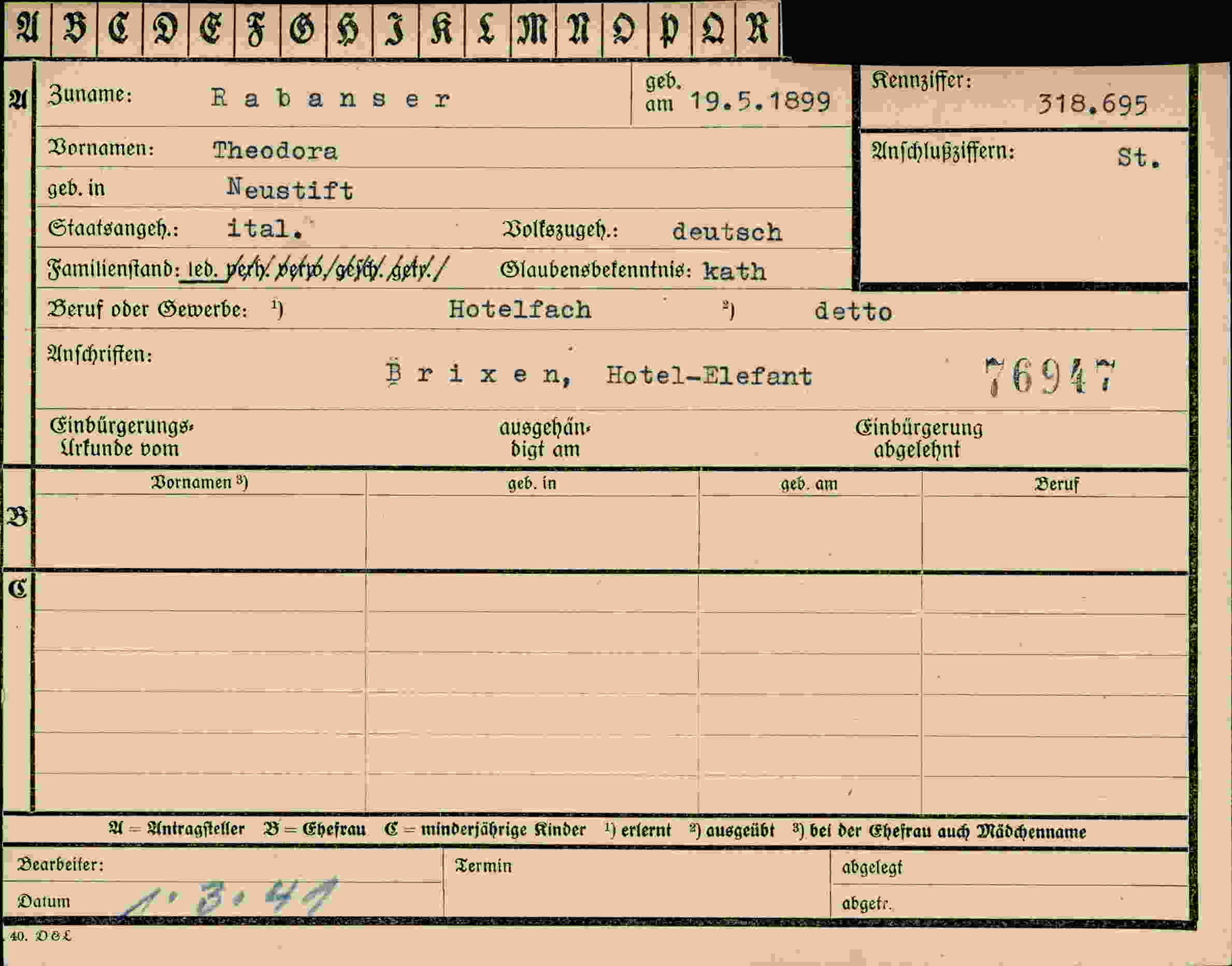Select the 'Datum' label
1232x966 pixels.
(x=44, y=901)
